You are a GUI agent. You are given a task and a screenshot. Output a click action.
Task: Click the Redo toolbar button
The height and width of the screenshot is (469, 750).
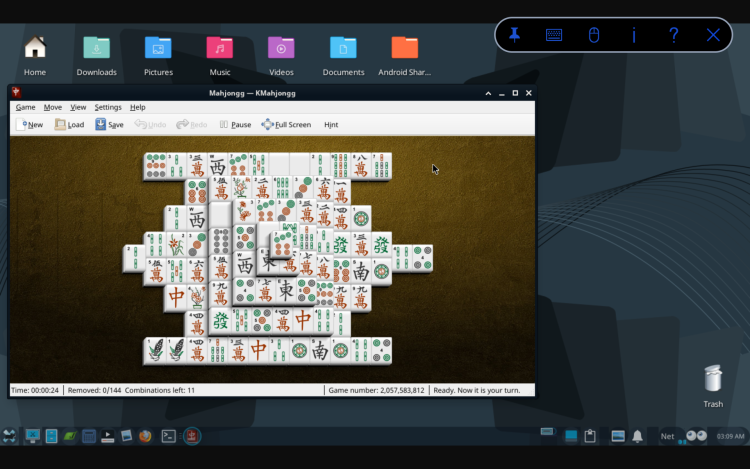click(191, 125)
